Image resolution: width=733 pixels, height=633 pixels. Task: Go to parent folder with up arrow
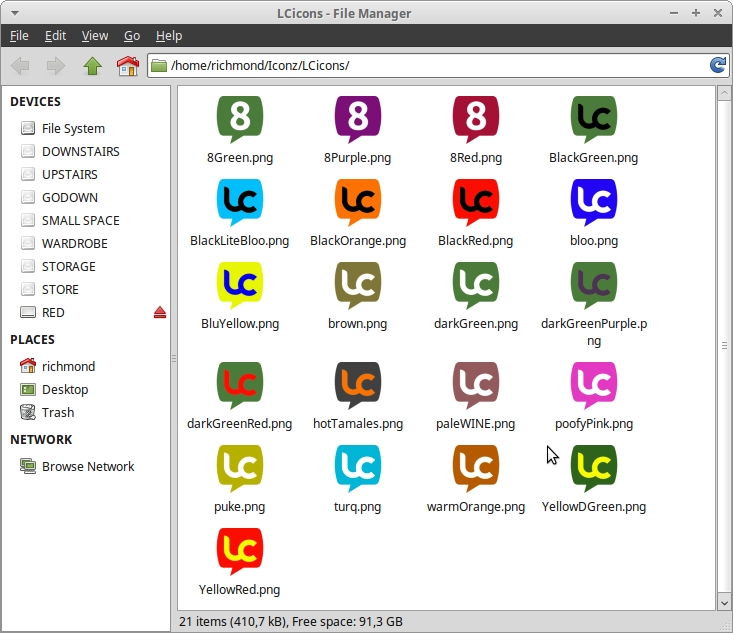click(x=93, y=66)
